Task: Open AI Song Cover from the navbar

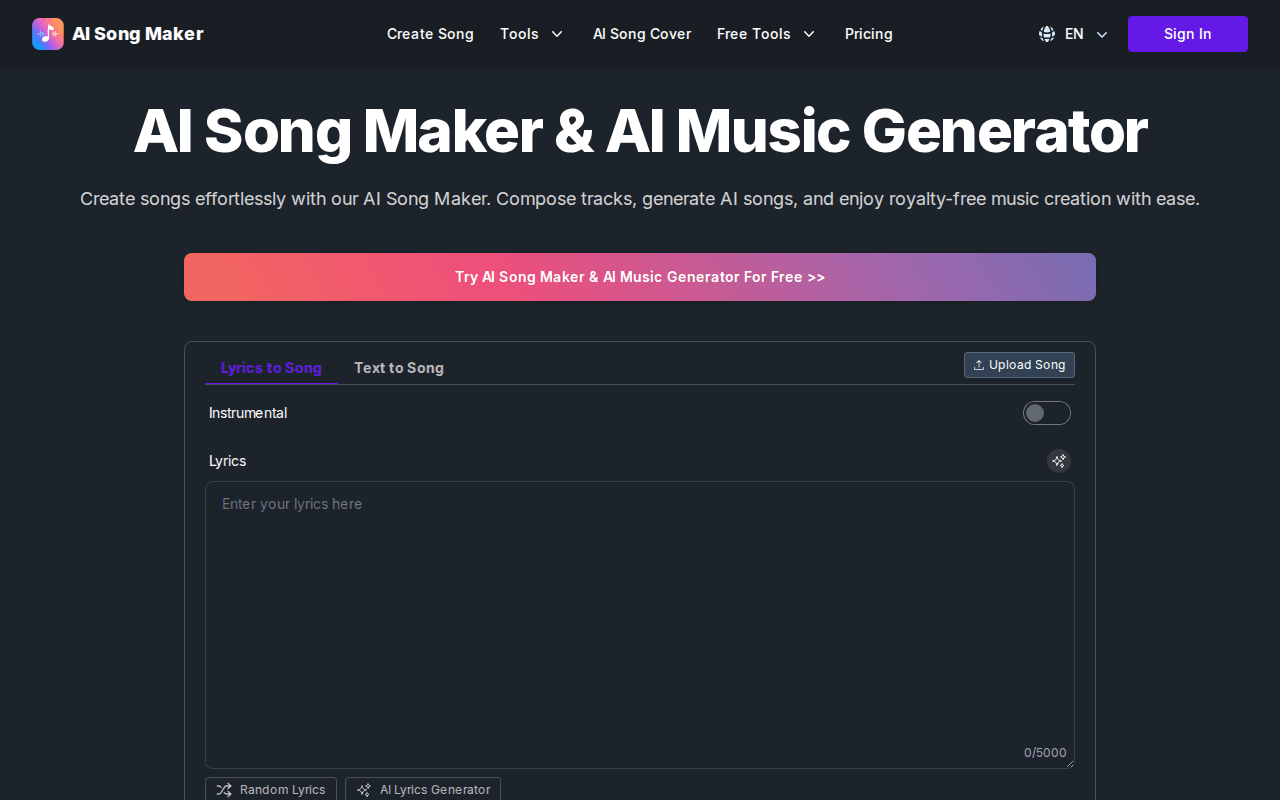Action: [x=642, y=33]
